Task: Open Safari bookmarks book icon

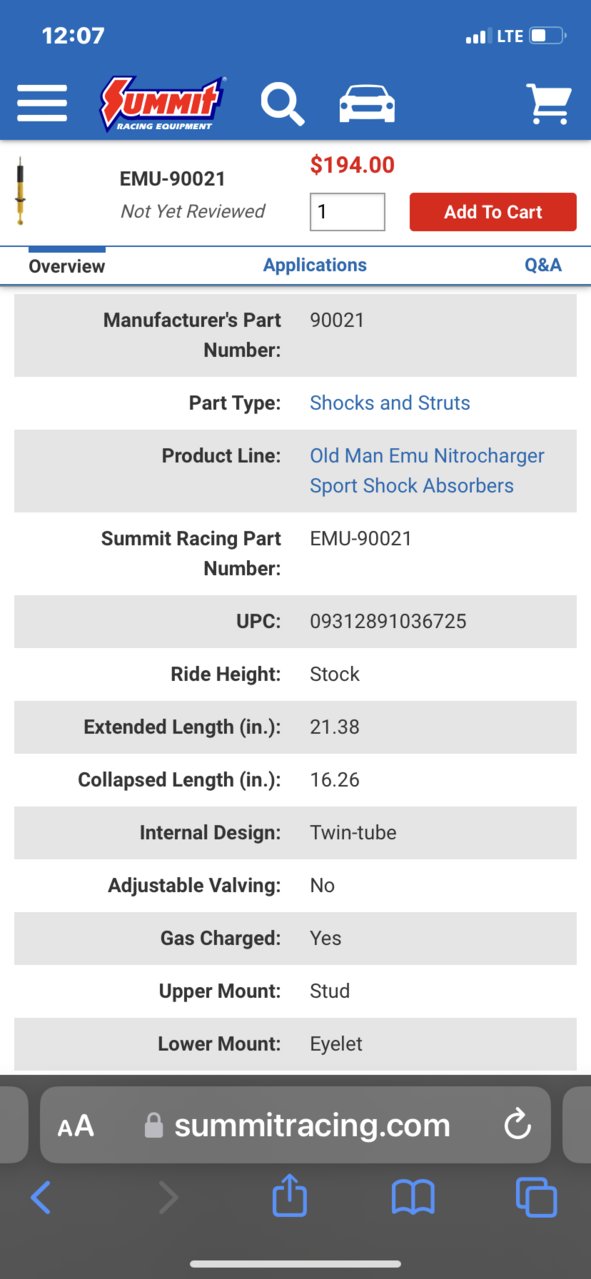Action: (413, 1197)
